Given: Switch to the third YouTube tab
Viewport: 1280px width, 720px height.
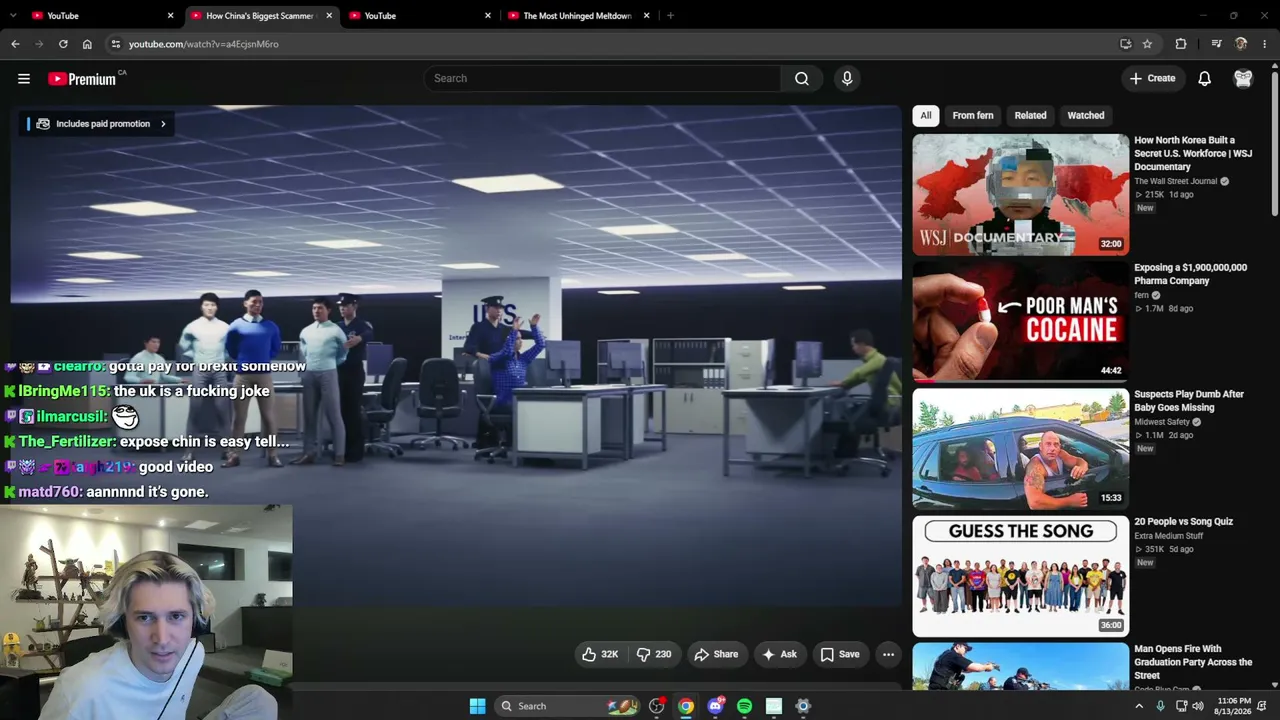Looking at the screenshot, I should pyautogui.click(x=419, y=16).
